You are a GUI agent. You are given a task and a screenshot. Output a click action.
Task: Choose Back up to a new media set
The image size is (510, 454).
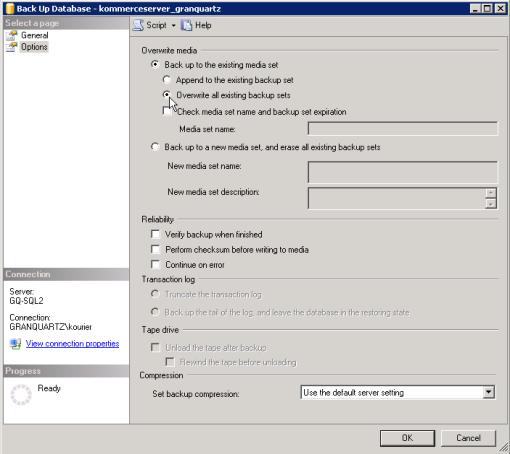[155, 147]
